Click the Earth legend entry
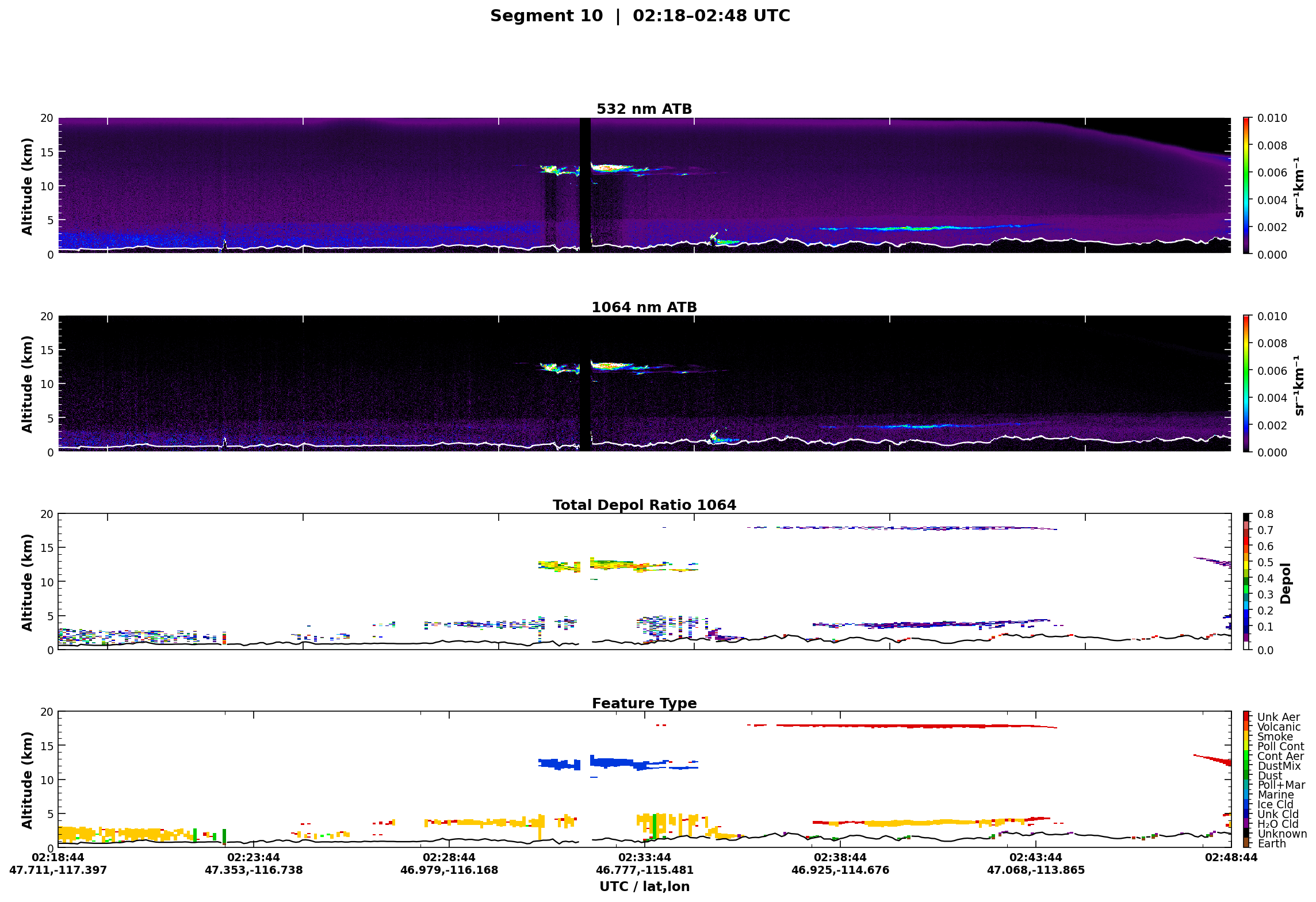The width and height of the screenshot is (1316, 902). [1271, 843]
